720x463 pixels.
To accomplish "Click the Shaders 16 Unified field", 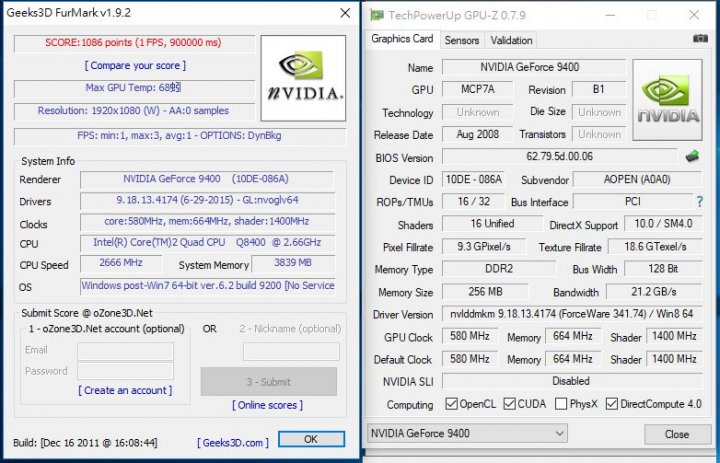I will [x=492, y=224].
